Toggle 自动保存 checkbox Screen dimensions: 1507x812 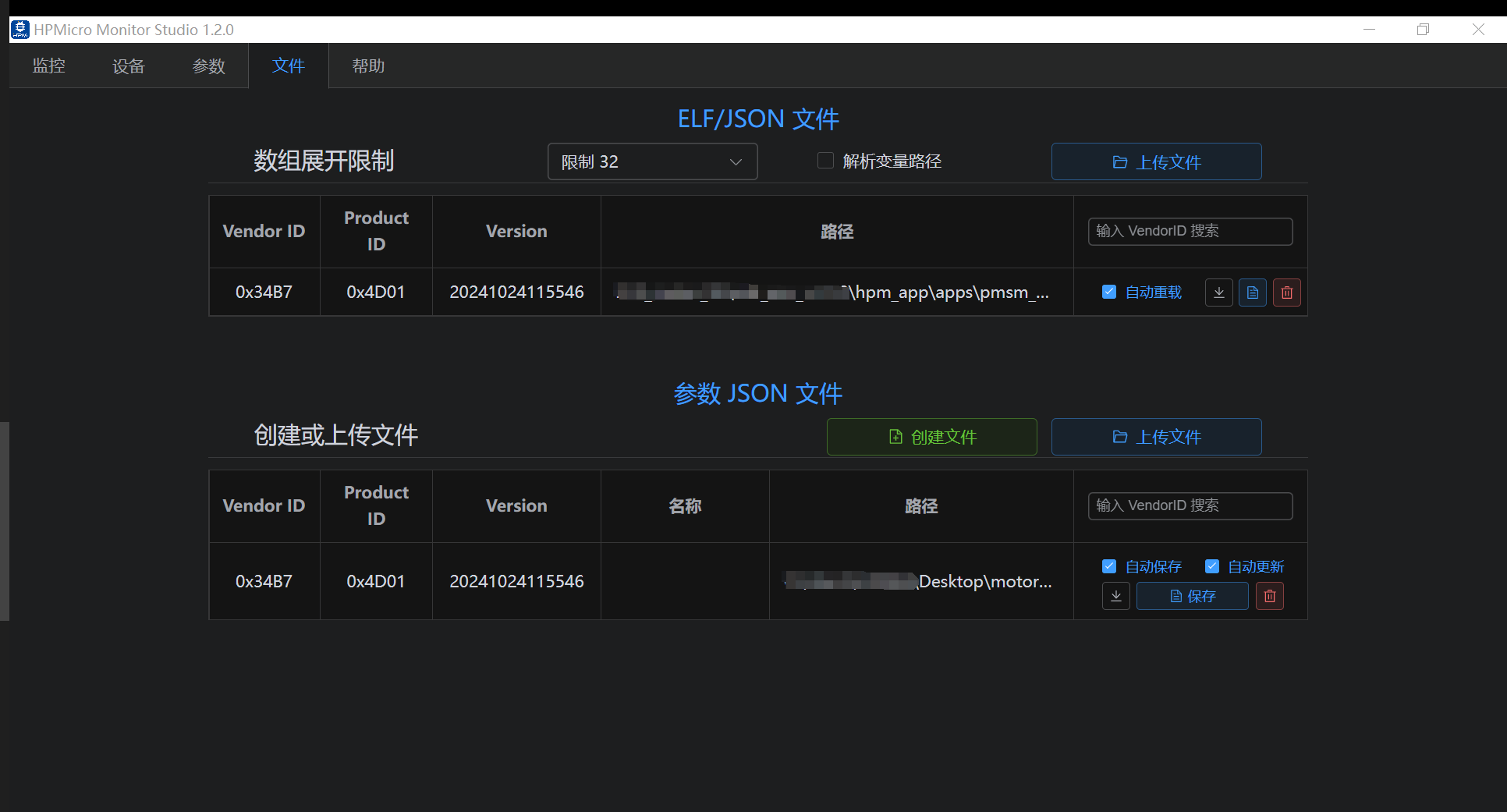point(1109,566)
